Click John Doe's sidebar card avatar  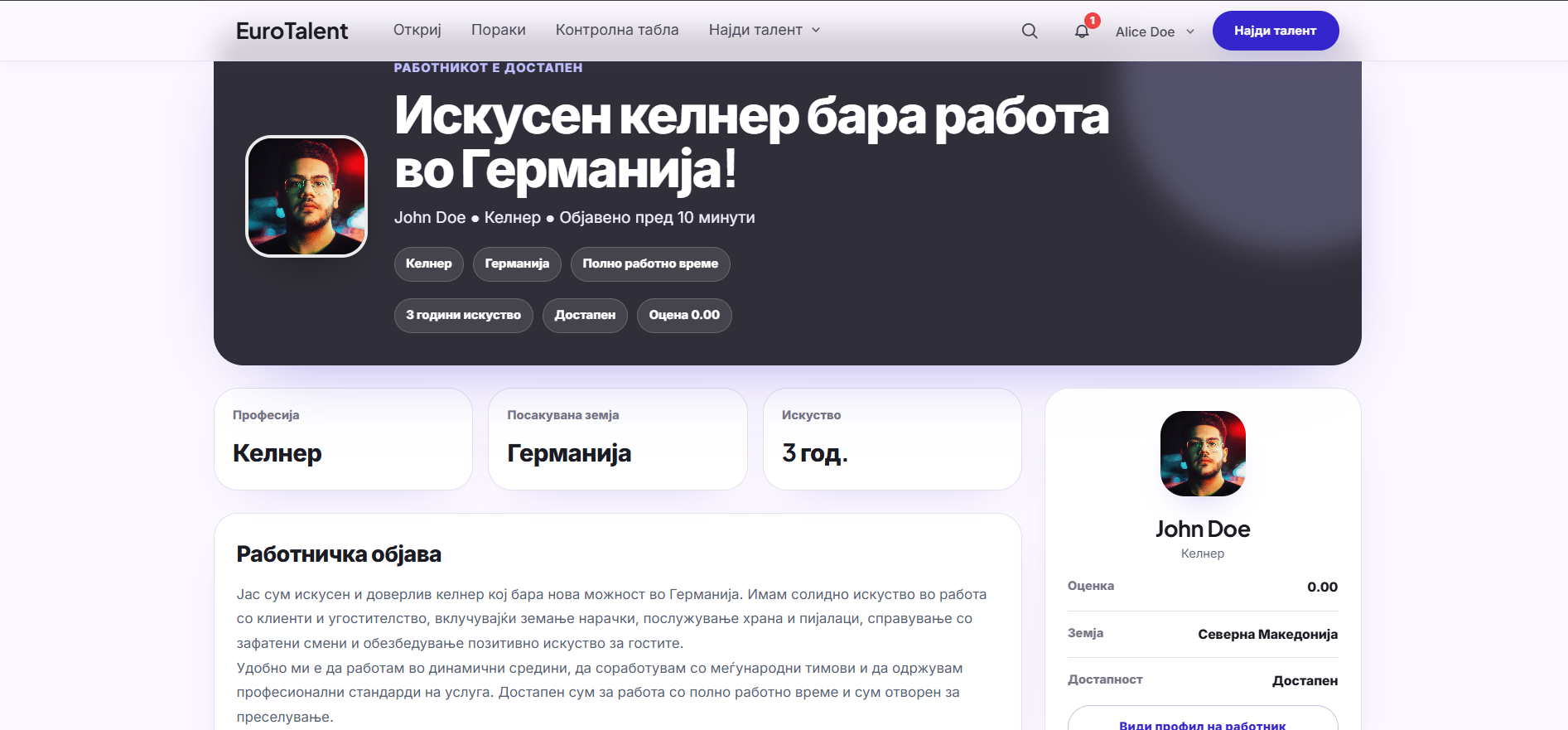(x=1203, y=453)
